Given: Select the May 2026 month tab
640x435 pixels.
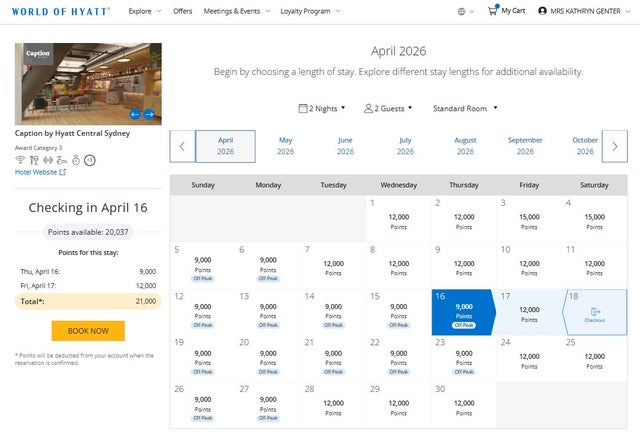Looking at the screenshot, I should 285,146.
